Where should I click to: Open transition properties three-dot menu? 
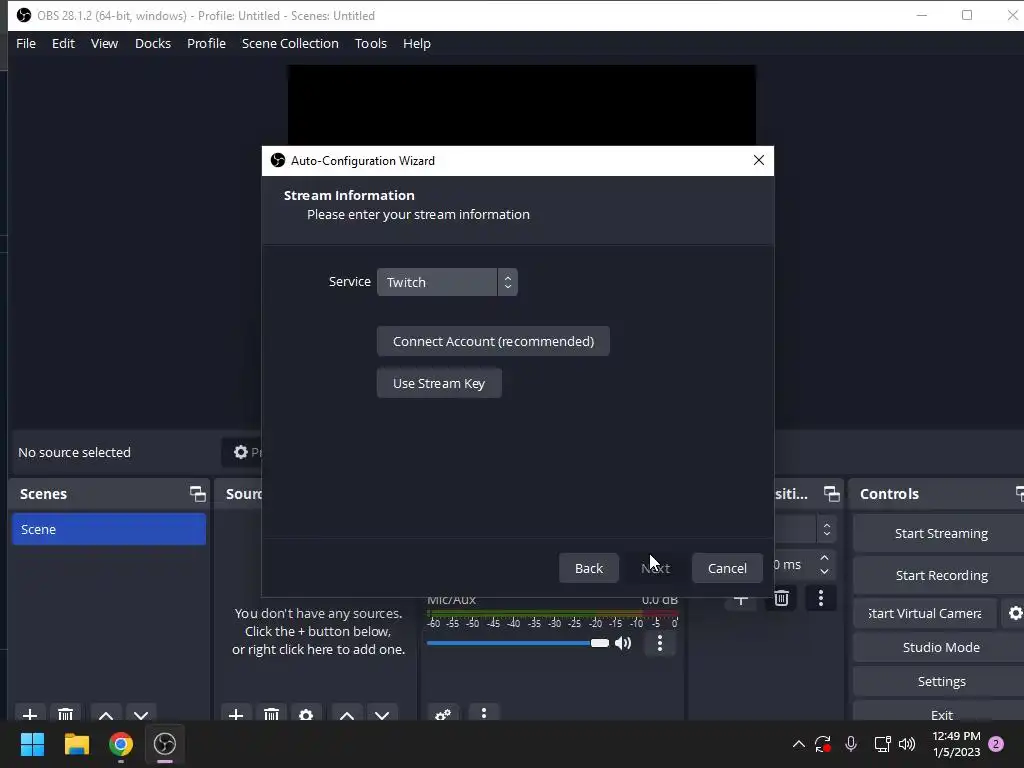[821, 598]
